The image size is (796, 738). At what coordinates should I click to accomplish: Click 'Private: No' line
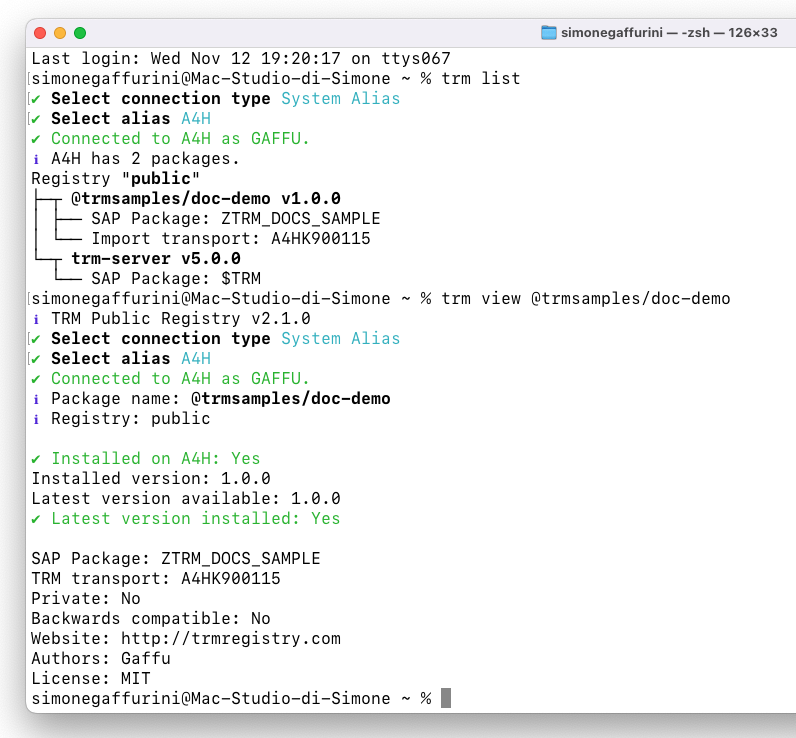[86, 598]
